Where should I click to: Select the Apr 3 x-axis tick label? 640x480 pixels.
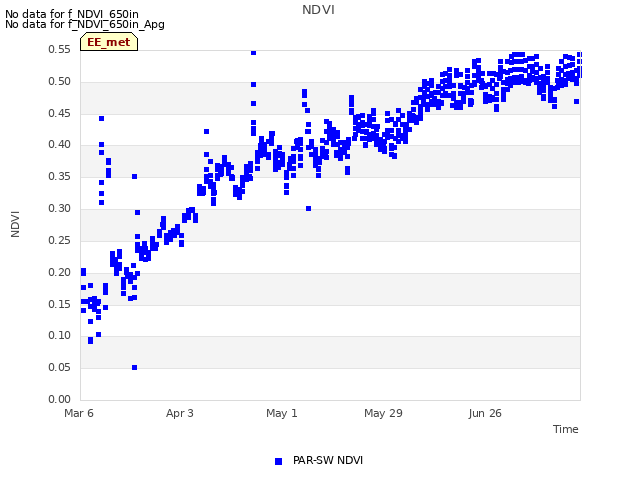(180, 413)
